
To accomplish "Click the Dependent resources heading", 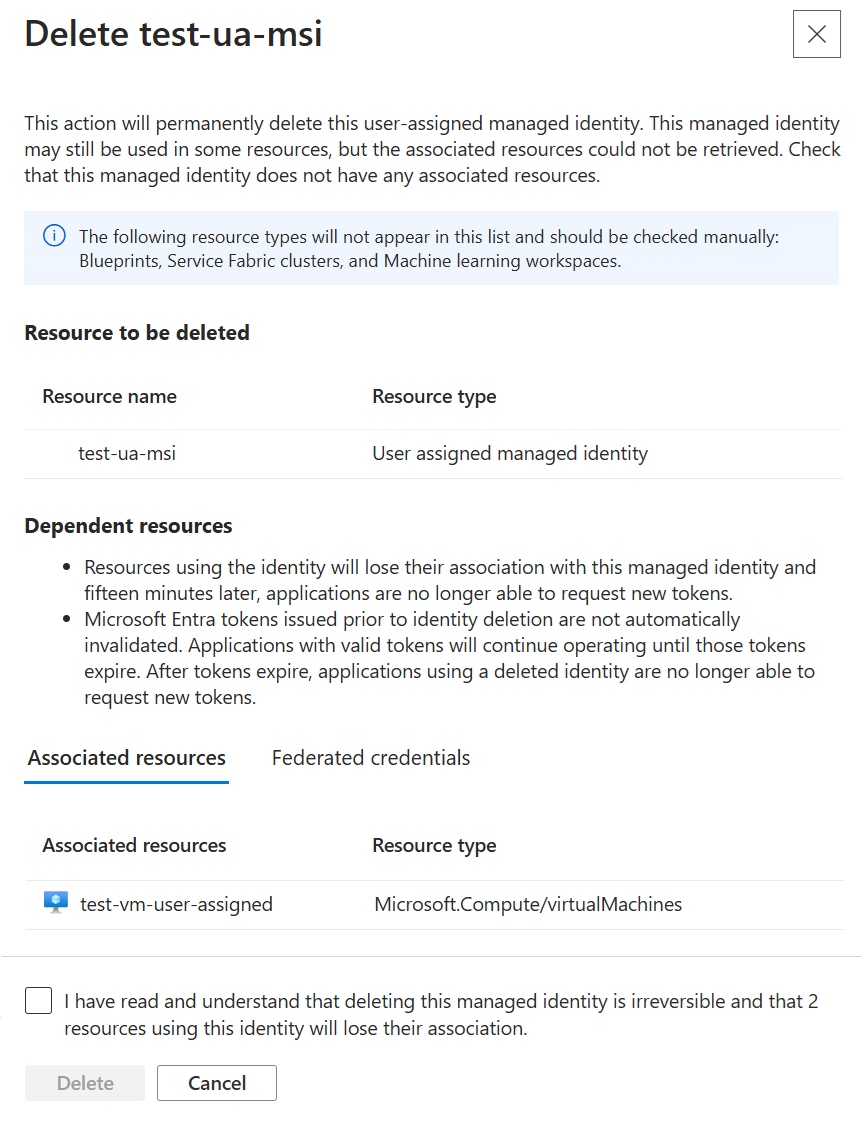I will (x=128, y=526).
